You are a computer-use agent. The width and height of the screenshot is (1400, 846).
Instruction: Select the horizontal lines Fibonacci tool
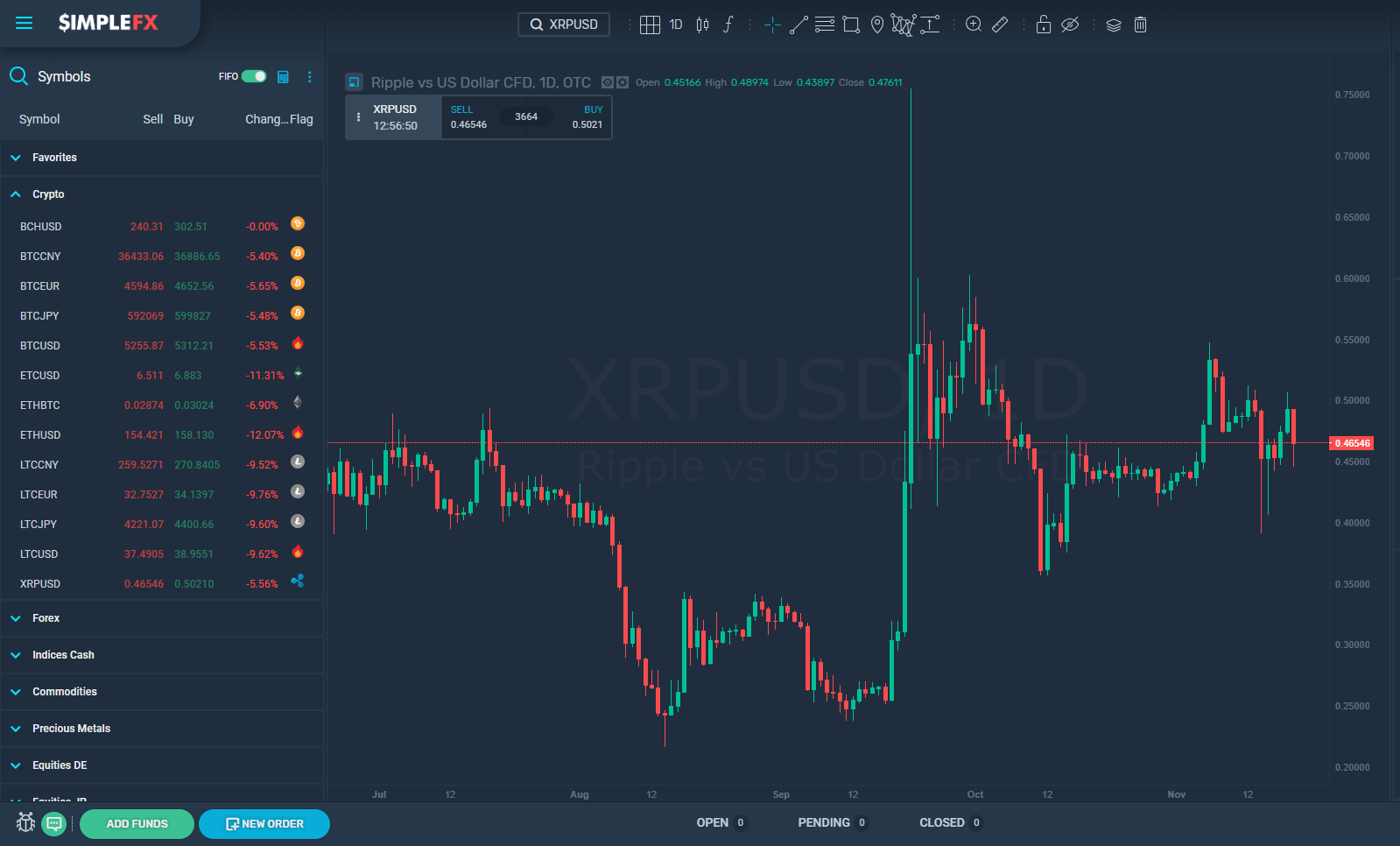point(825,25)
